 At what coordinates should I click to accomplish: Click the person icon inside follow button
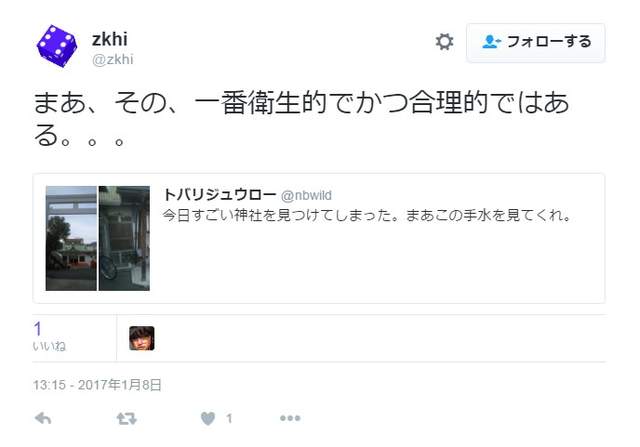click(x=491, y=42)
